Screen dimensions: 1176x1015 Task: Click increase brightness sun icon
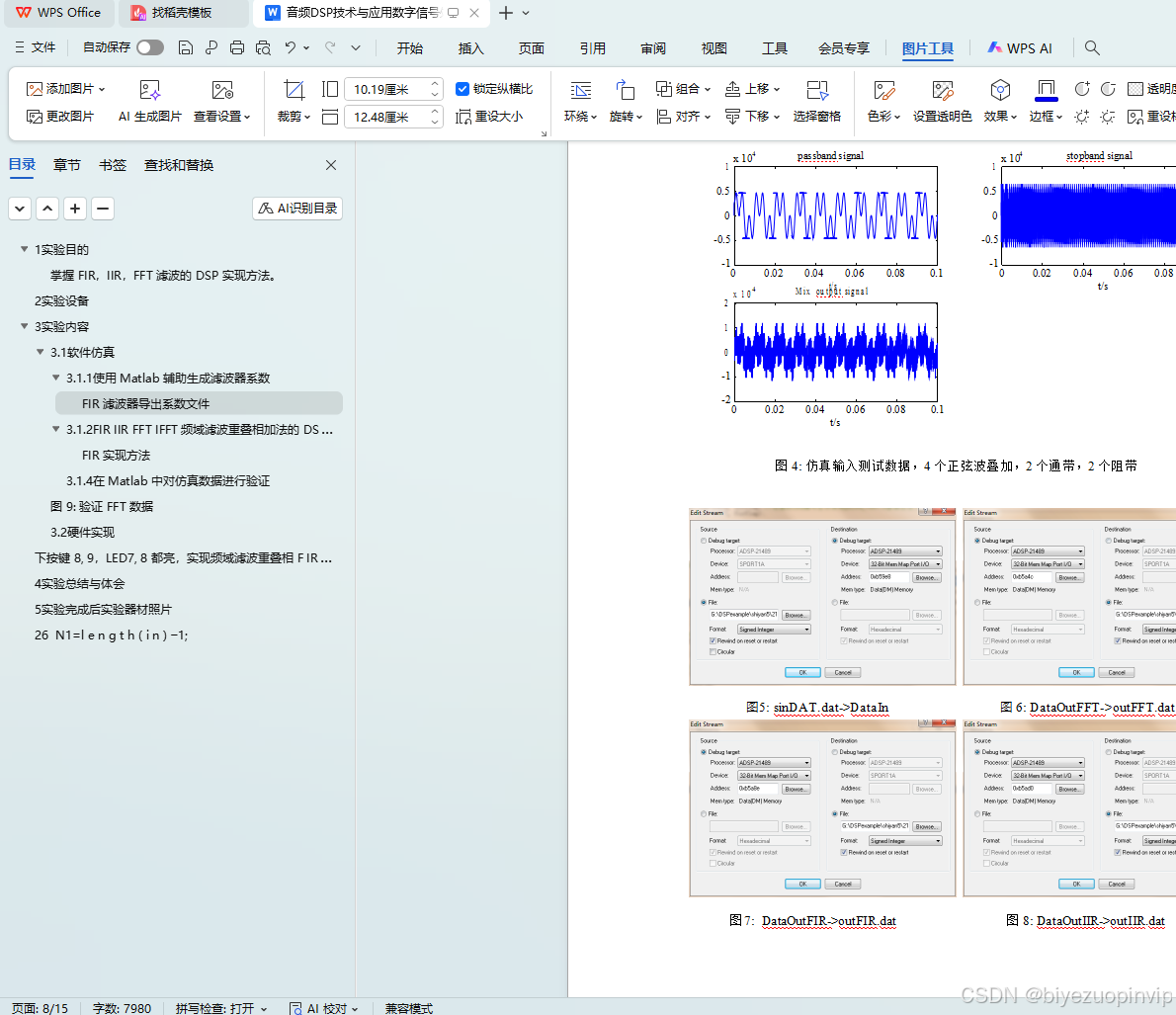1081,117
